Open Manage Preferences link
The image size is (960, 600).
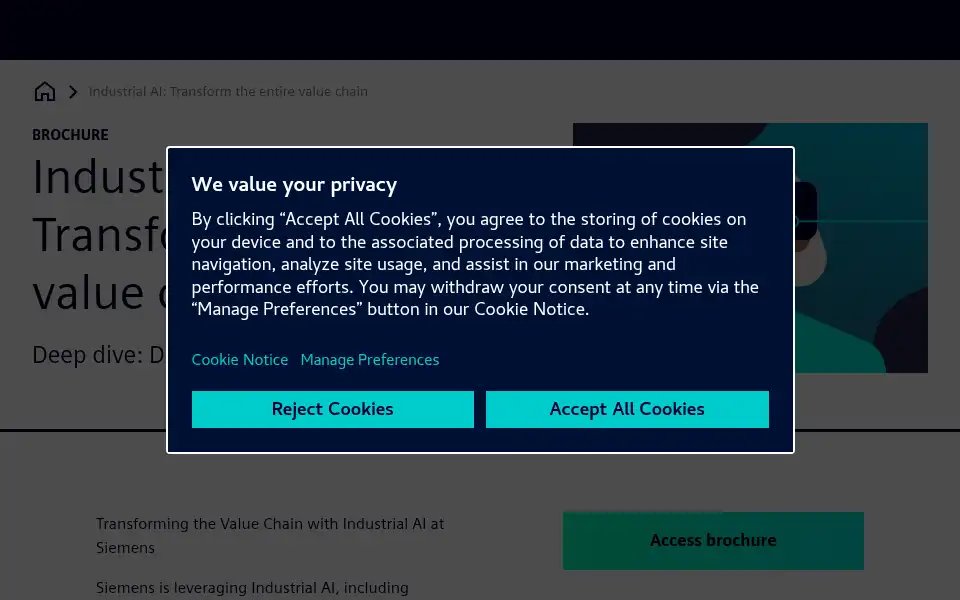pos(370,359)
